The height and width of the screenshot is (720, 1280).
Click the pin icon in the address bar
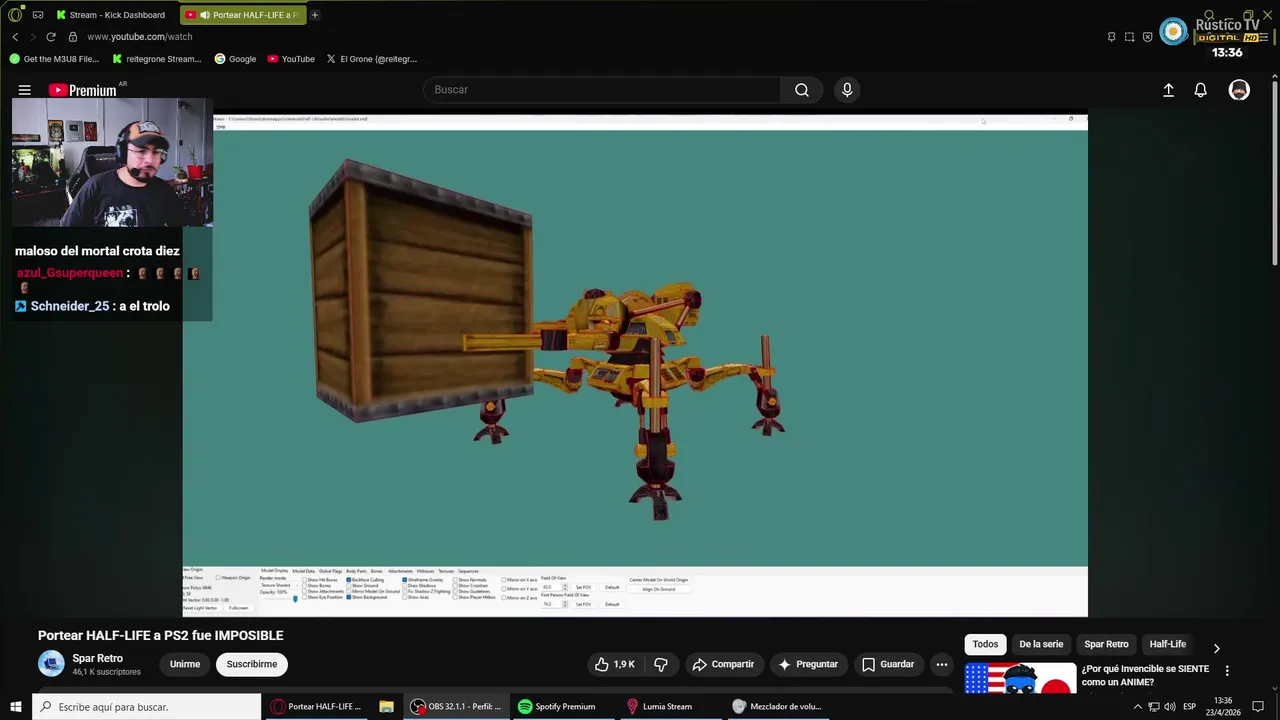pyautogui.click(x=1111, y=37)
